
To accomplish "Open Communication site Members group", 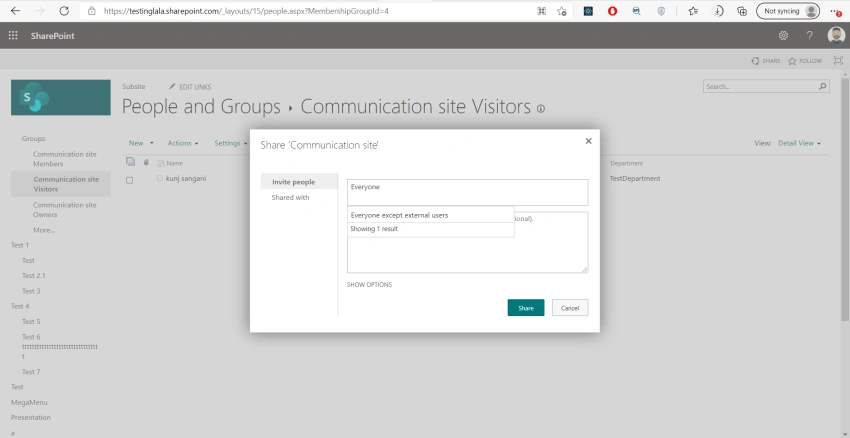I will (65, 159).
